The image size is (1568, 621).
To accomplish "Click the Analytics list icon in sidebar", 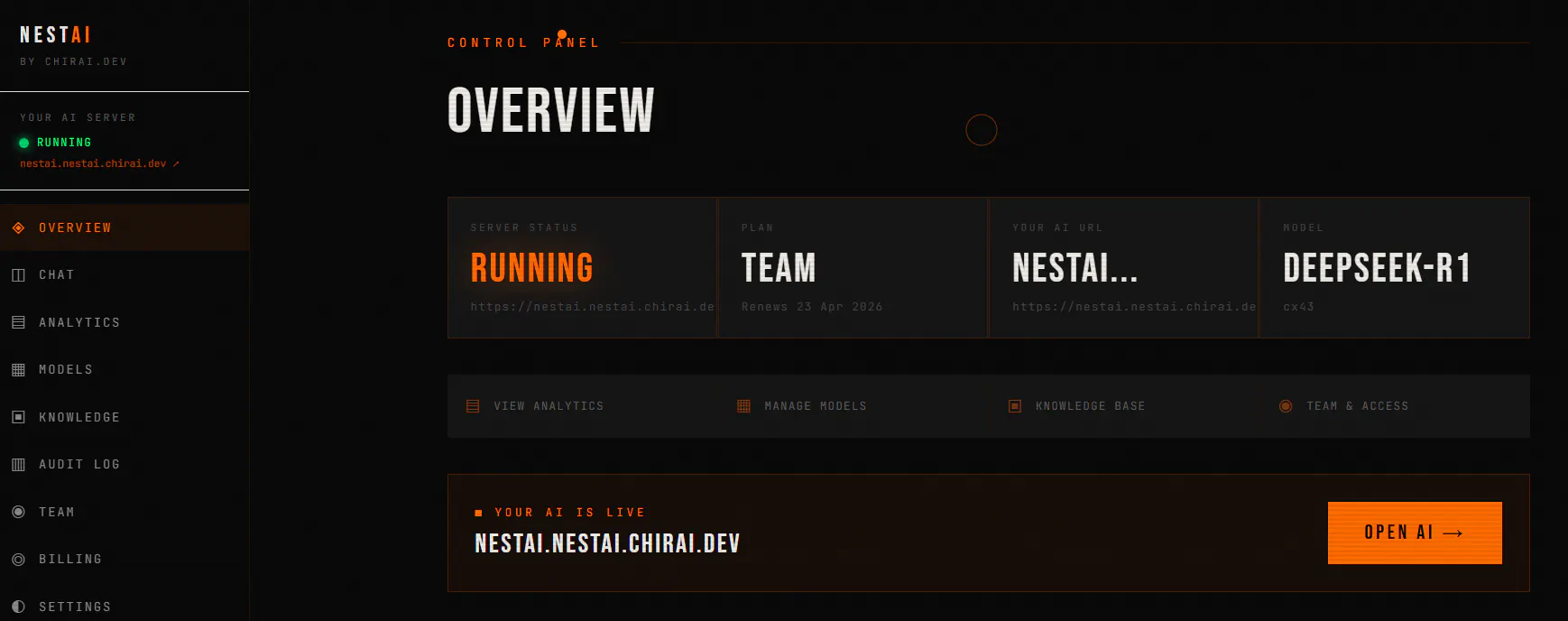I will [x=18, y=322].
